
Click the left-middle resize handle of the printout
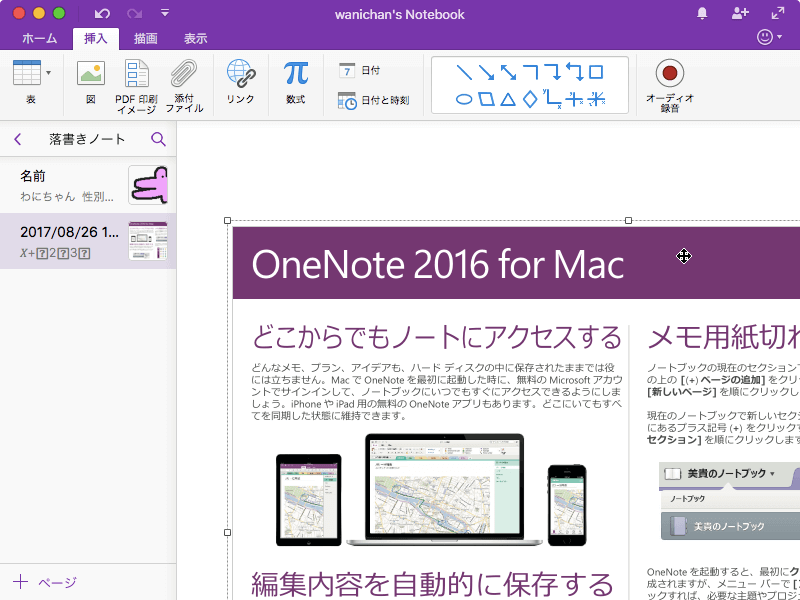pos(228,532)
